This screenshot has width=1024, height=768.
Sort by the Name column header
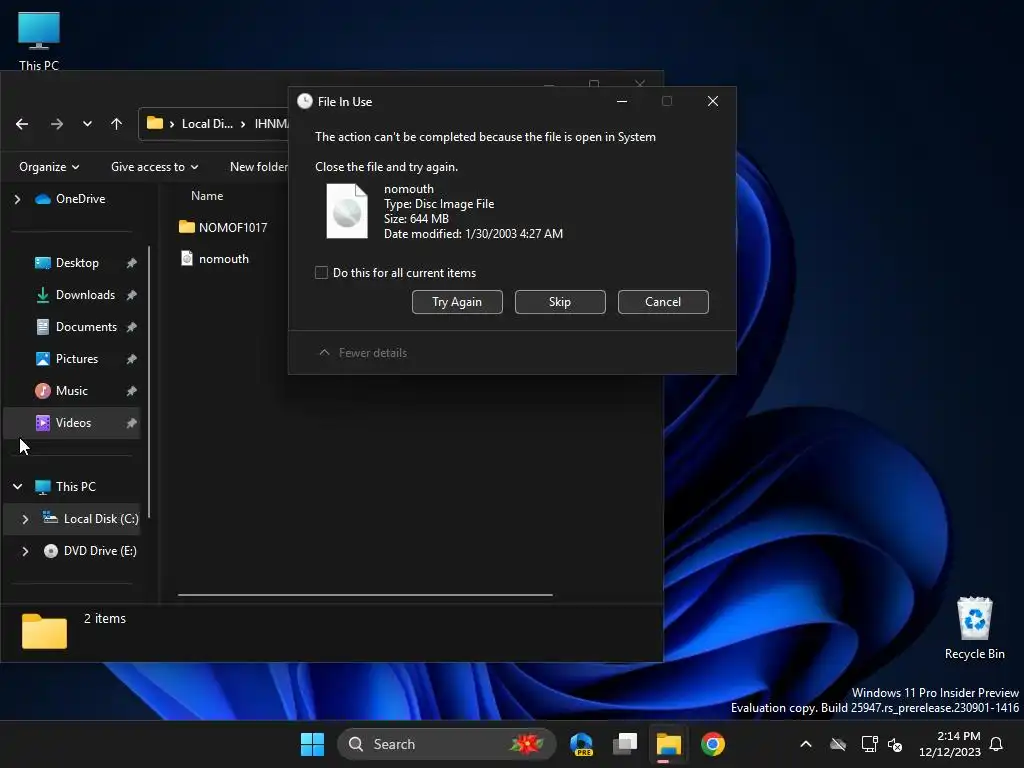point(207,196)
